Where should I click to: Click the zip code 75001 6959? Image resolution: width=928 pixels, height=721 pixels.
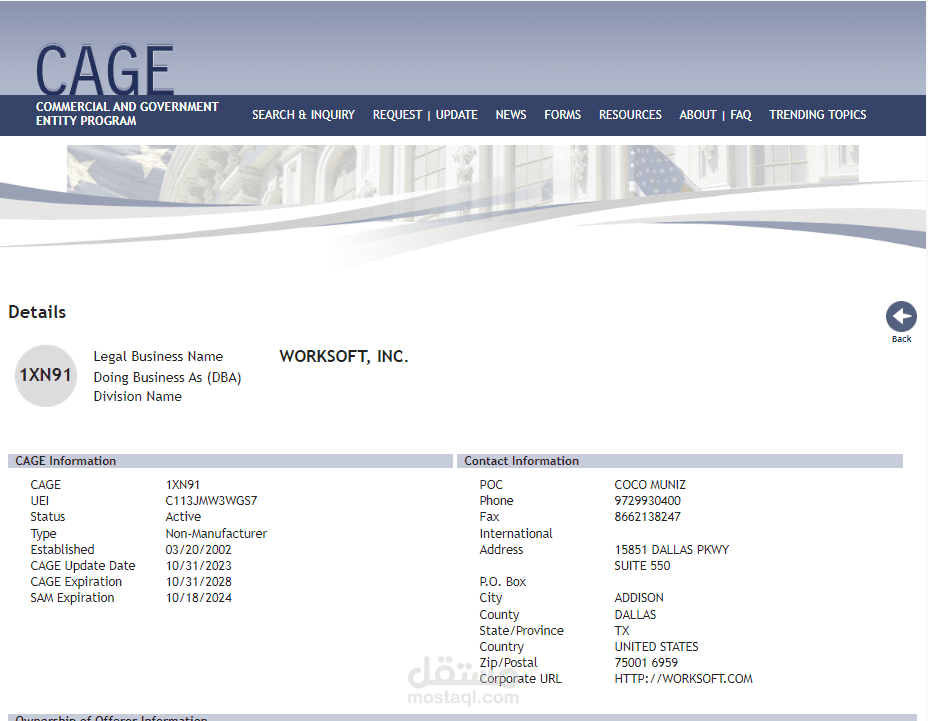tap(646, 662)
